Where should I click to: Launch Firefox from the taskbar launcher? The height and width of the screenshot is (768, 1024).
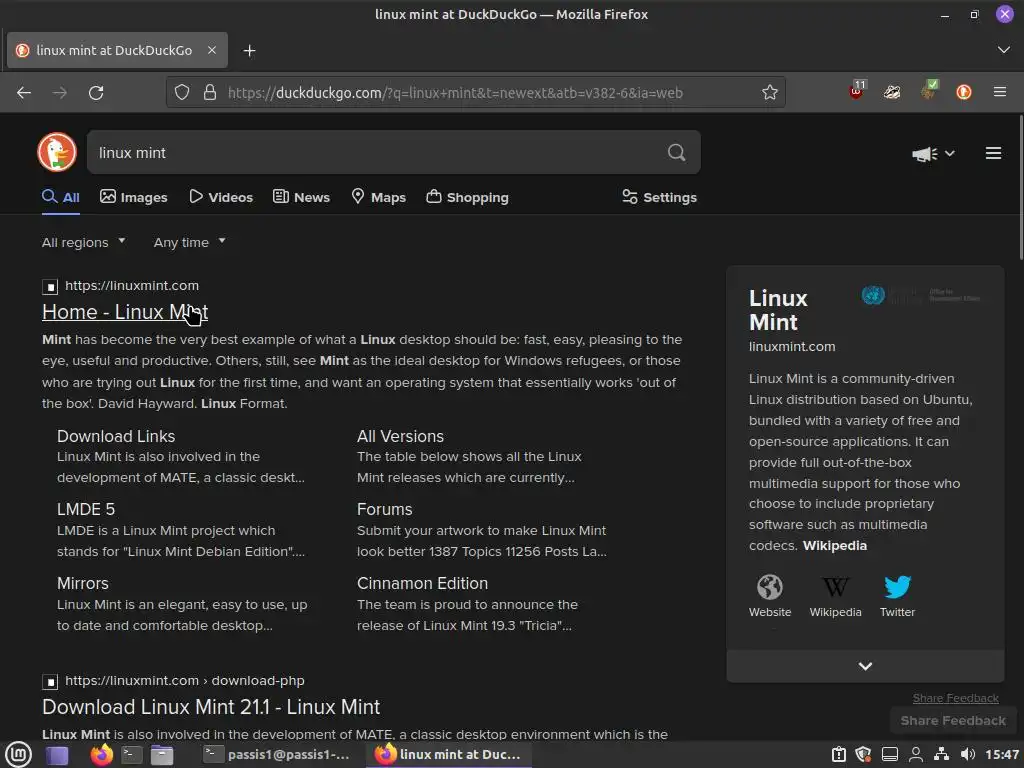(x=101, y=755)
